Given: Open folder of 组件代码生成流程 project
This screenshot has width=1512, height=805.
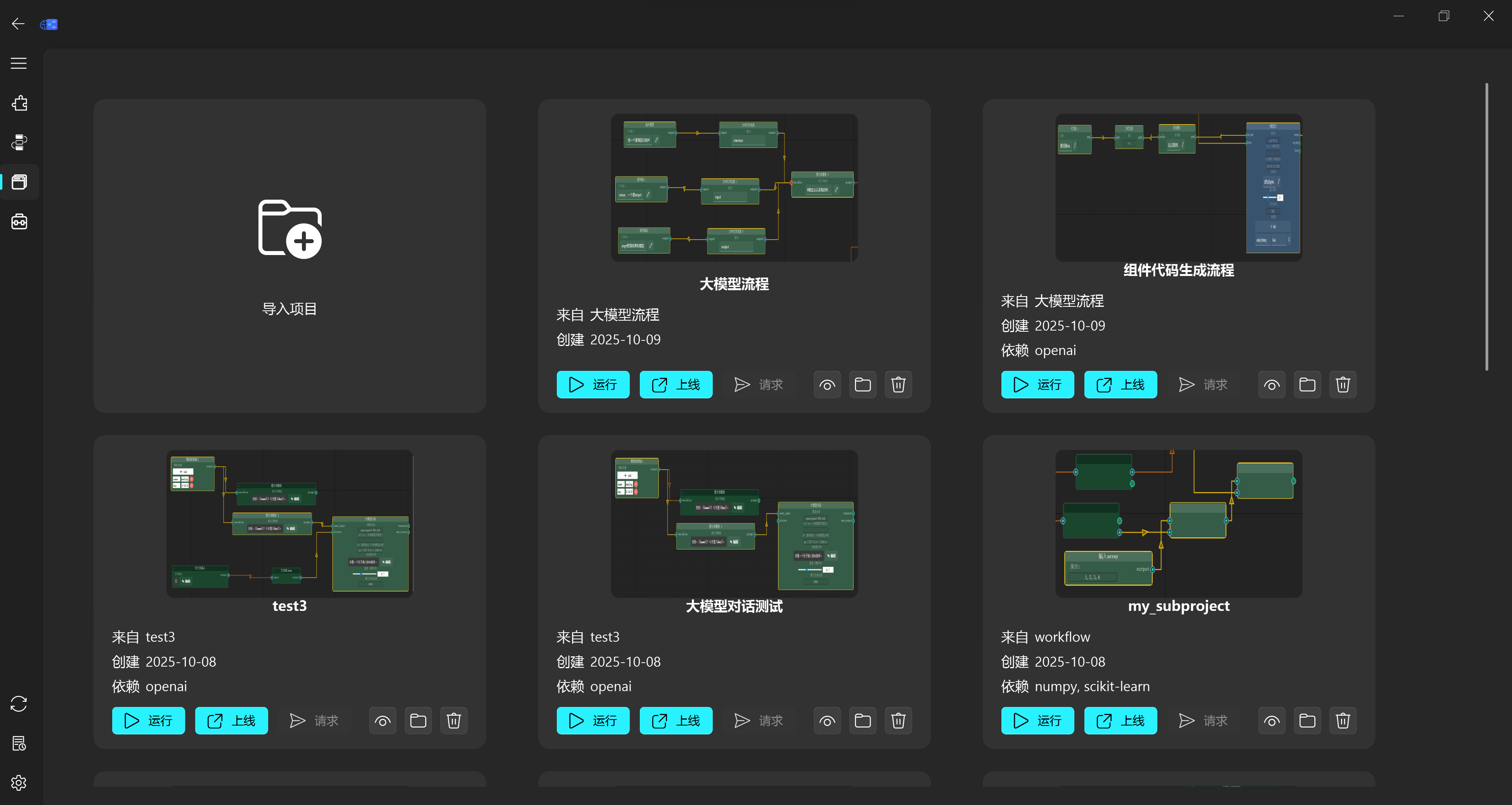Looking at the screenshot, I should click(x=1307, y=385).
